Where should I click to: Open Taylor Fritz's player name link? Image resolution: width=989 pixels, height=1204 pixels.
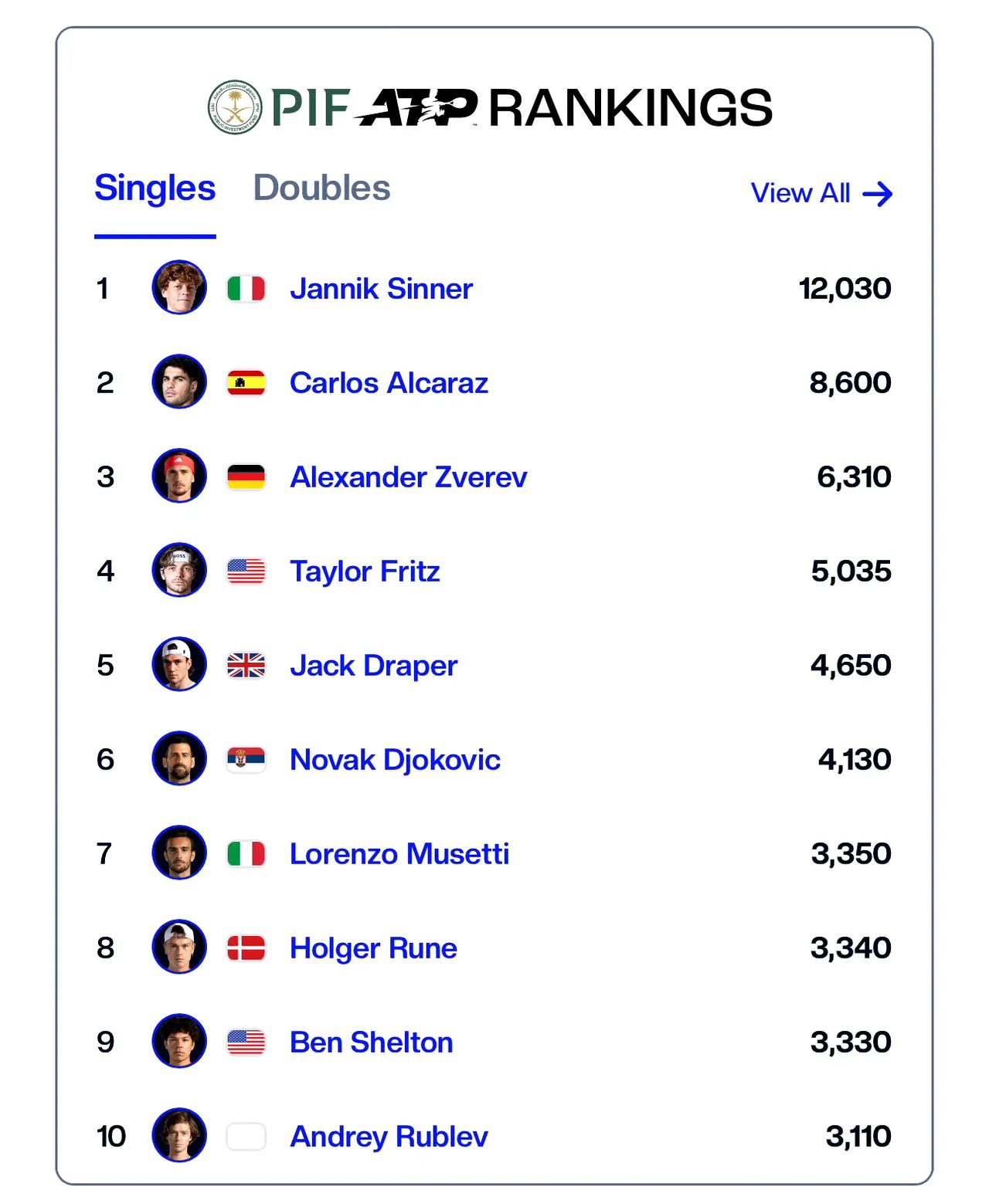(365, 571)
